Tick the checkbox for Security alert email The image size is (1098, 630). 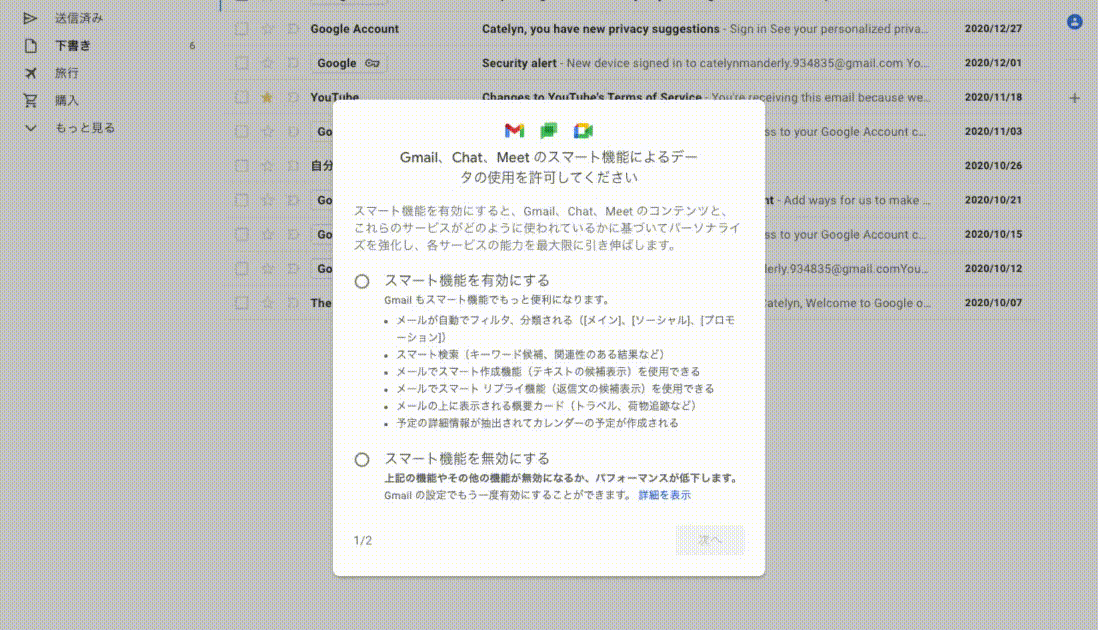[x=242, y=63]
